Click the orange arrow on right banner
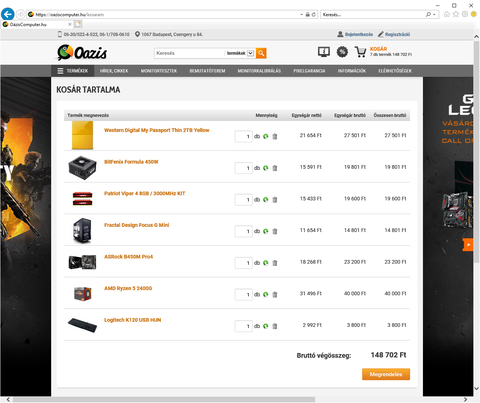 (x=468, y=245)
